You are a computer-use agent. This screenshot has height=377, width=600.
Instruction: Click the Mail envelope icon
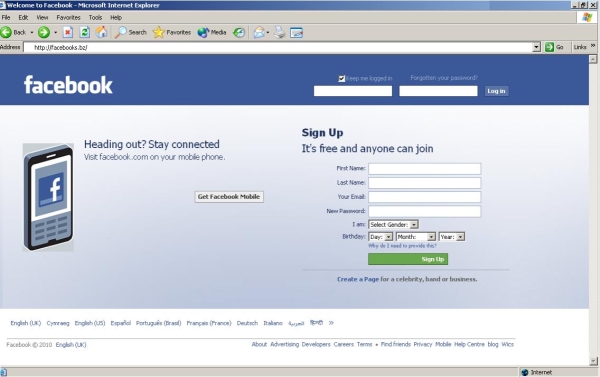point(259,33)
